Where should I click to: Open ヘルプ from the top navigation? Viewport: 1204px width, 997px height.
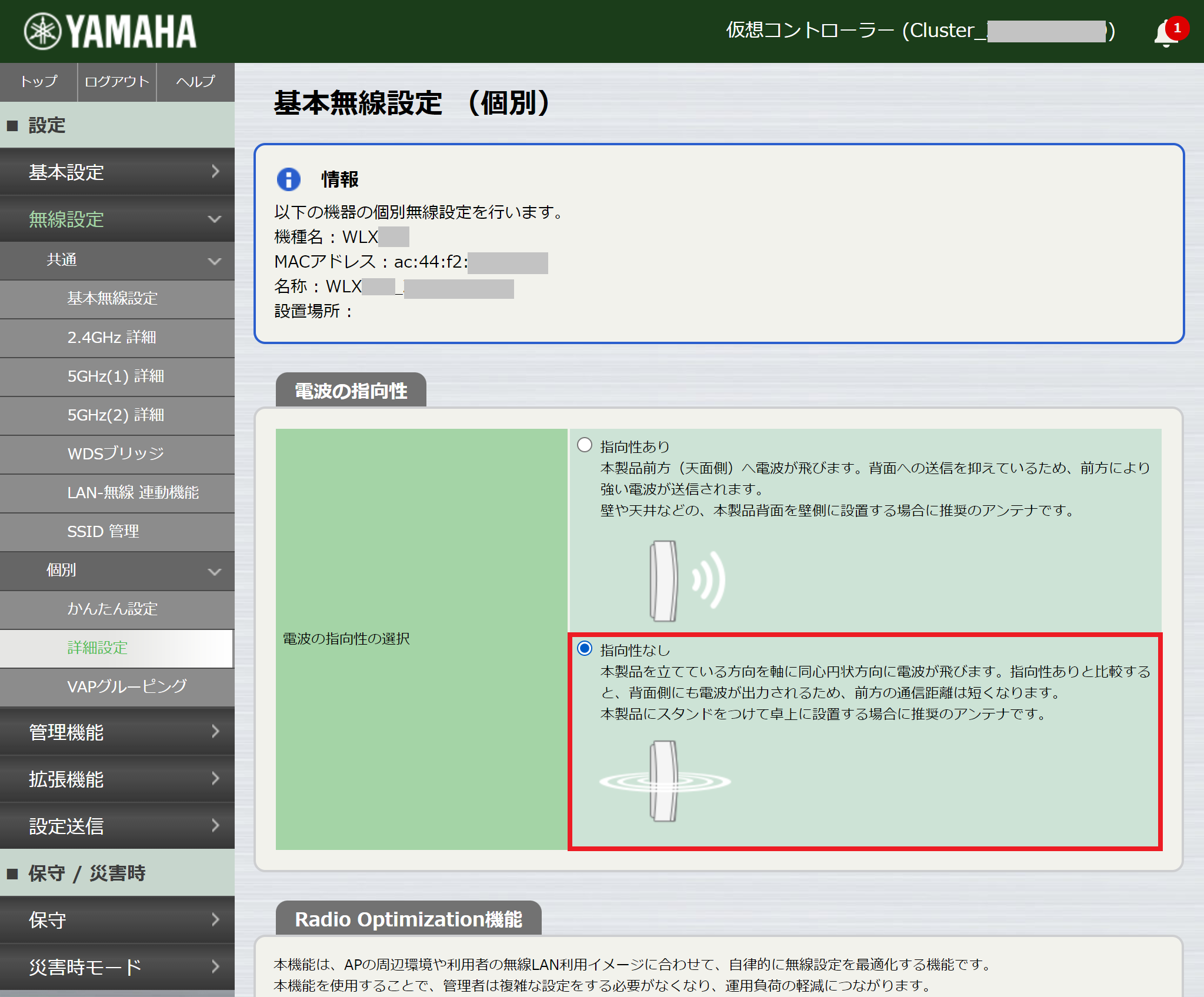point(195,82)
